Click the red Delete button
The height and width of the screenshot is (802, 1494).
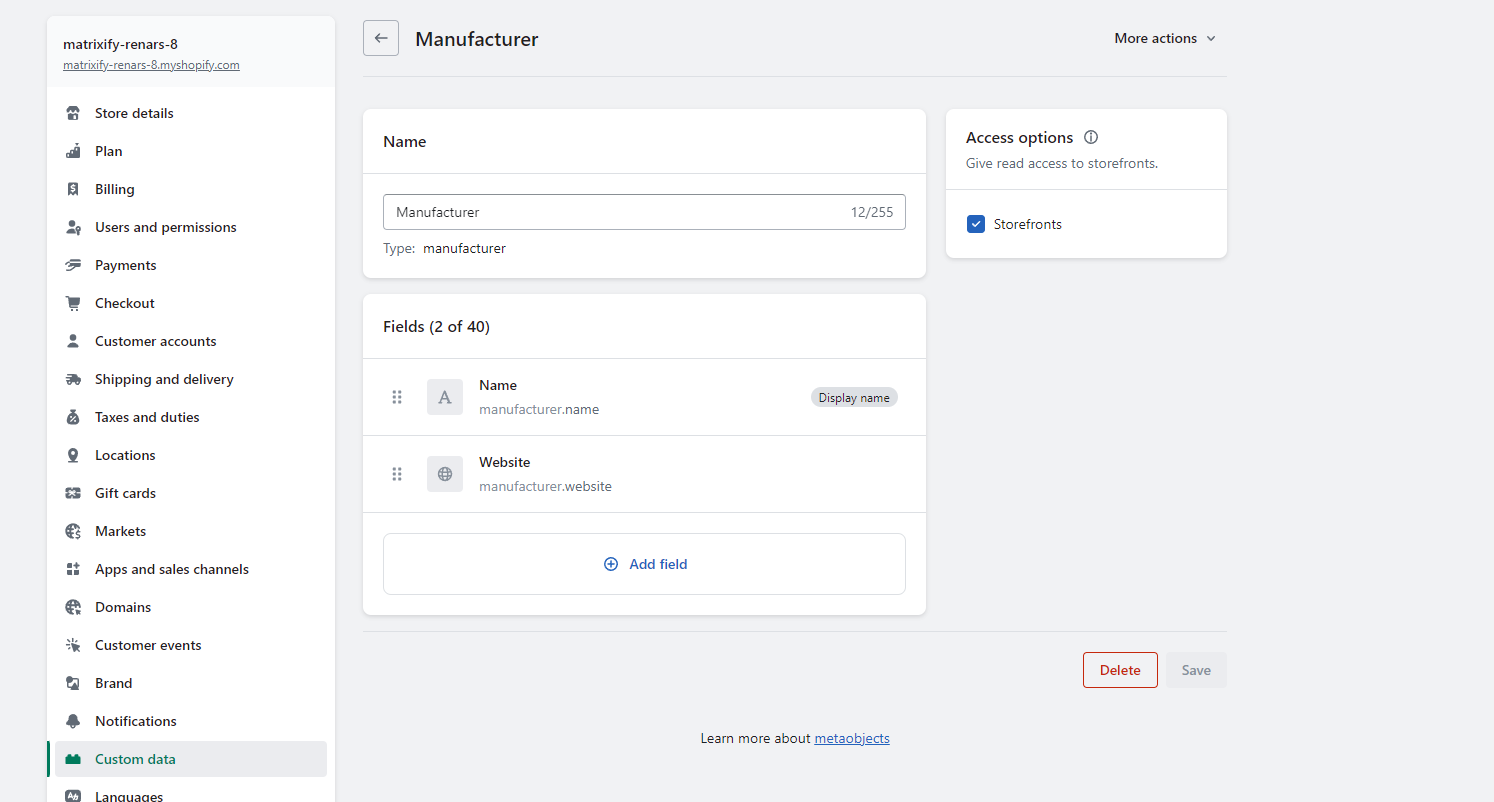(x=1120, y=670)
